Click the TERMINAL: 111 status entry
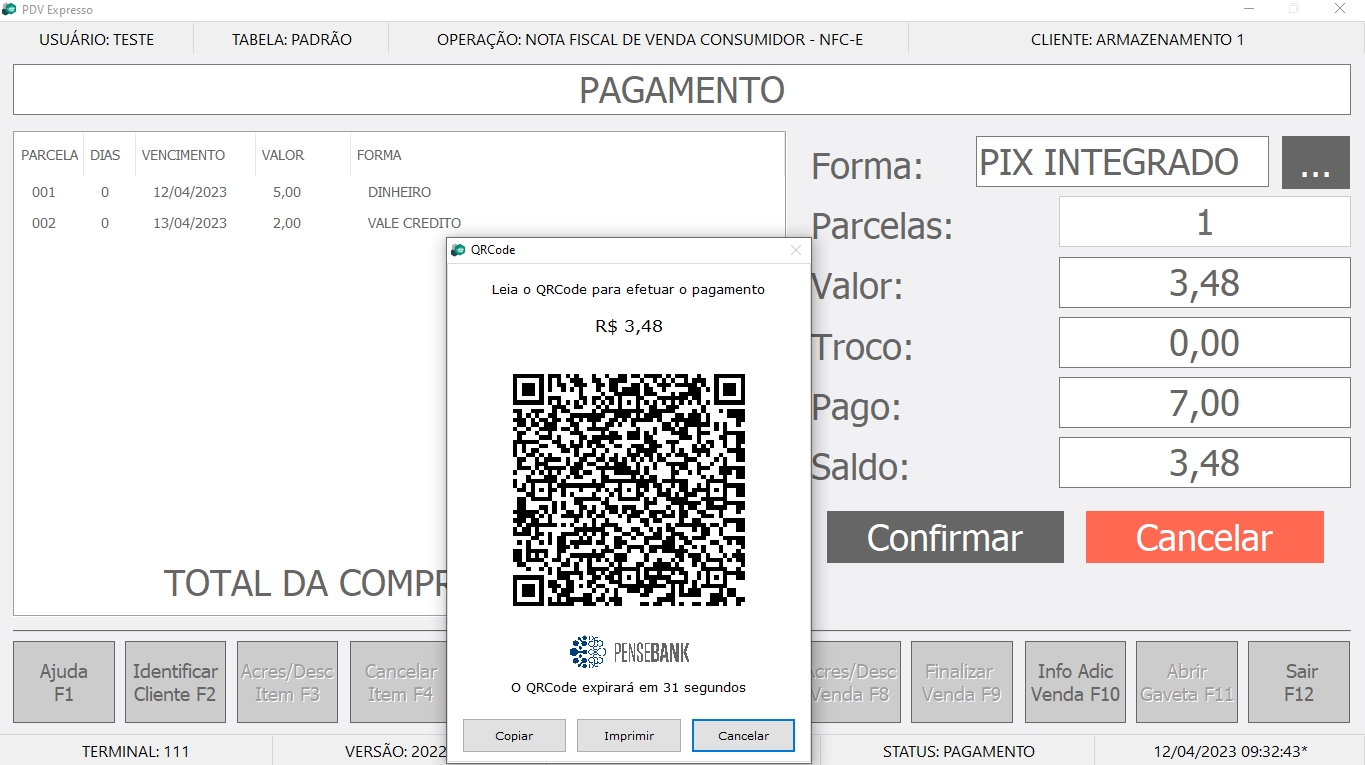The image size is (1365, 765). [x=136, y=751]
